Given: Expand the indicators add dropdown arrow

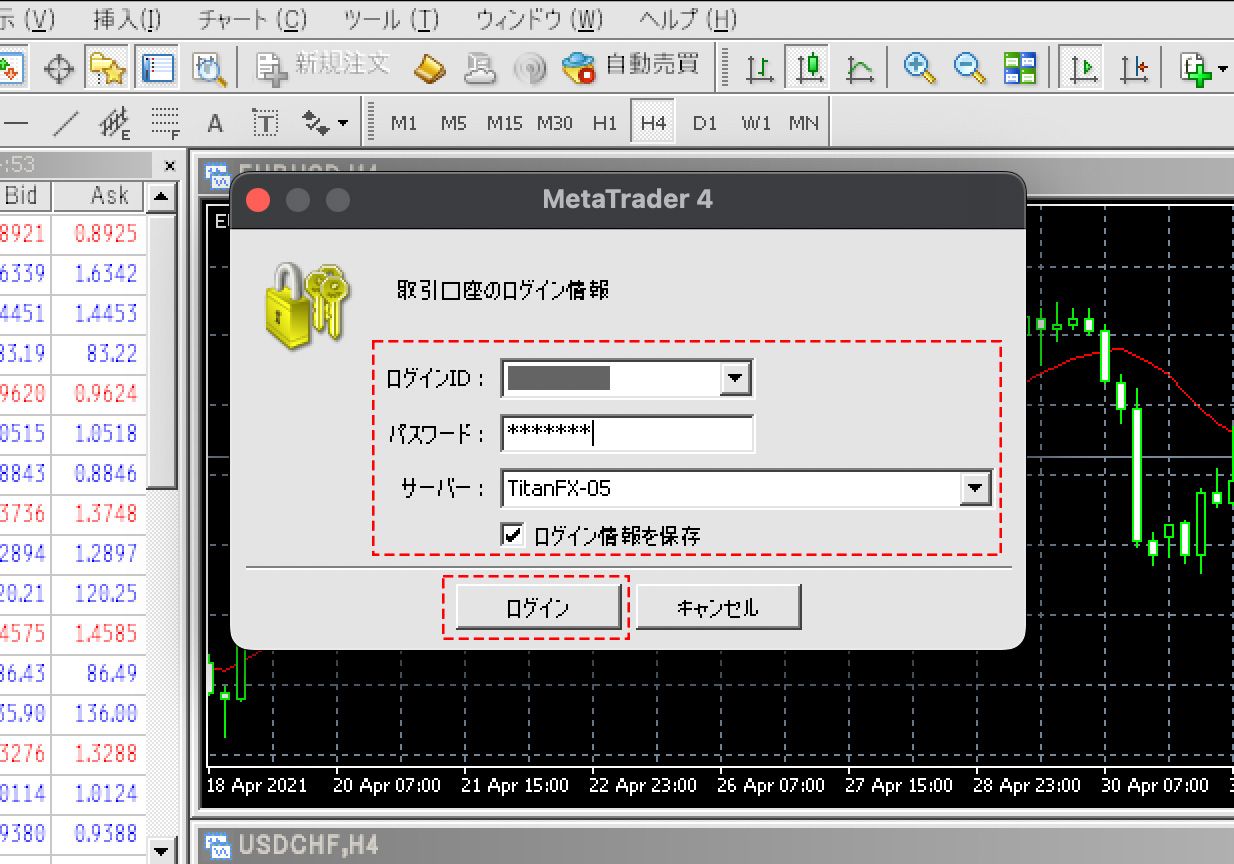Looking at the screenshot, I should 1222,68.
